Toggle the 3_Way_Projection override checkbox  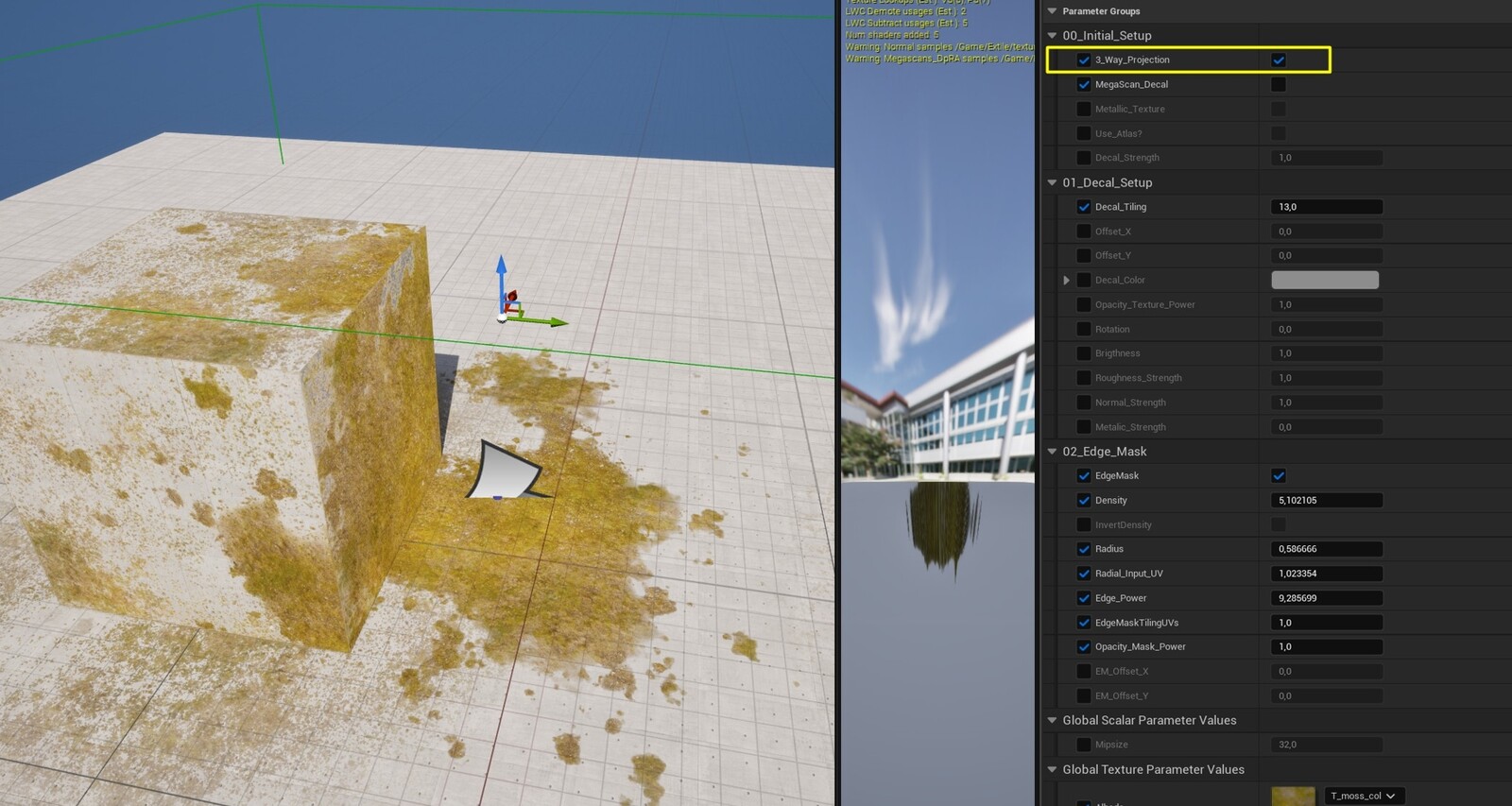click(x=1084, y=60)
